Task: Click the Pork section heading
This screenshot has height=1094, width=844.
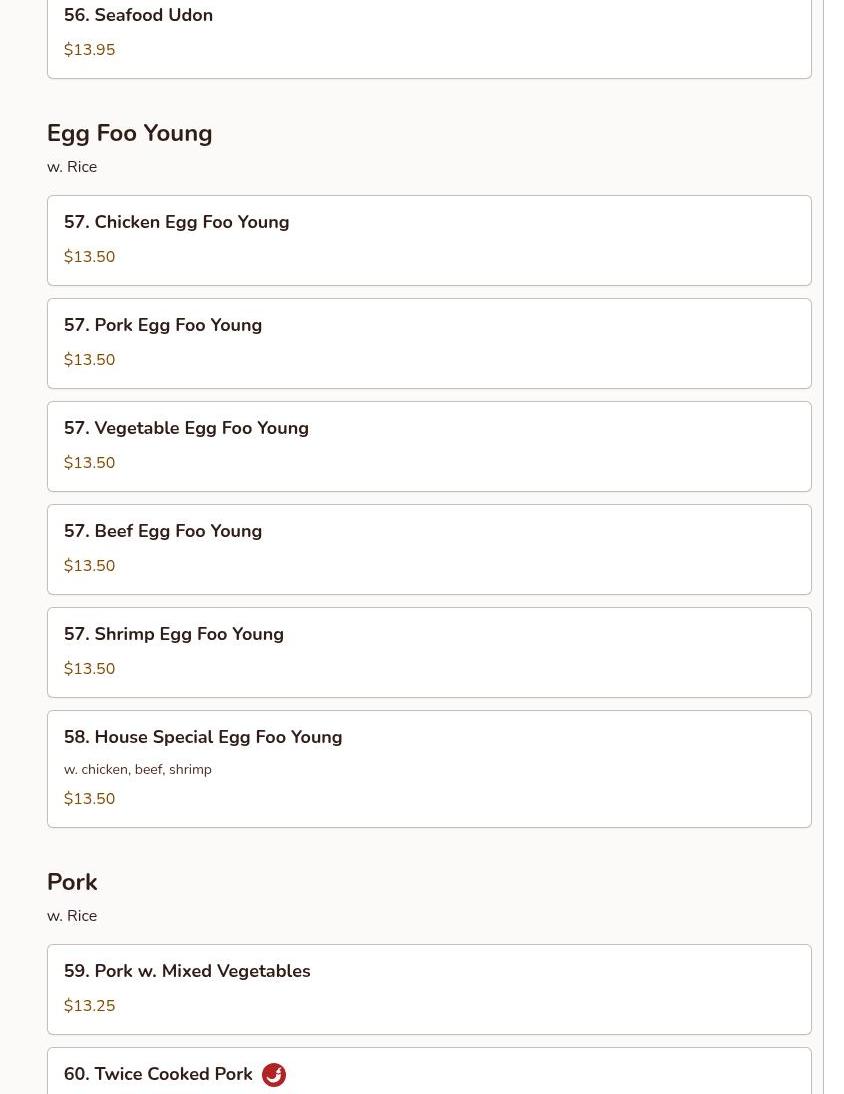Action: click(72, 883)
